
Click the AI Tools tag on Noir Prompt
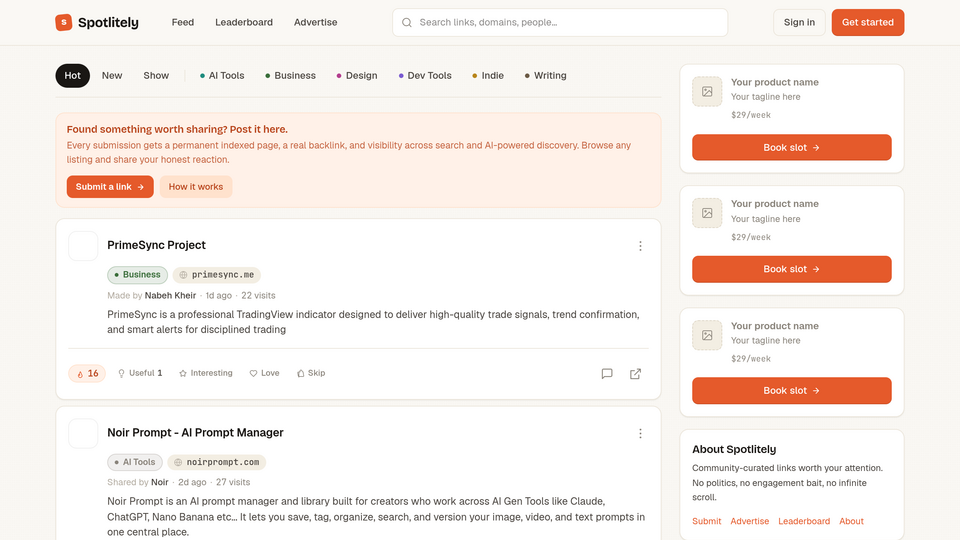click(x=135, y=462)
